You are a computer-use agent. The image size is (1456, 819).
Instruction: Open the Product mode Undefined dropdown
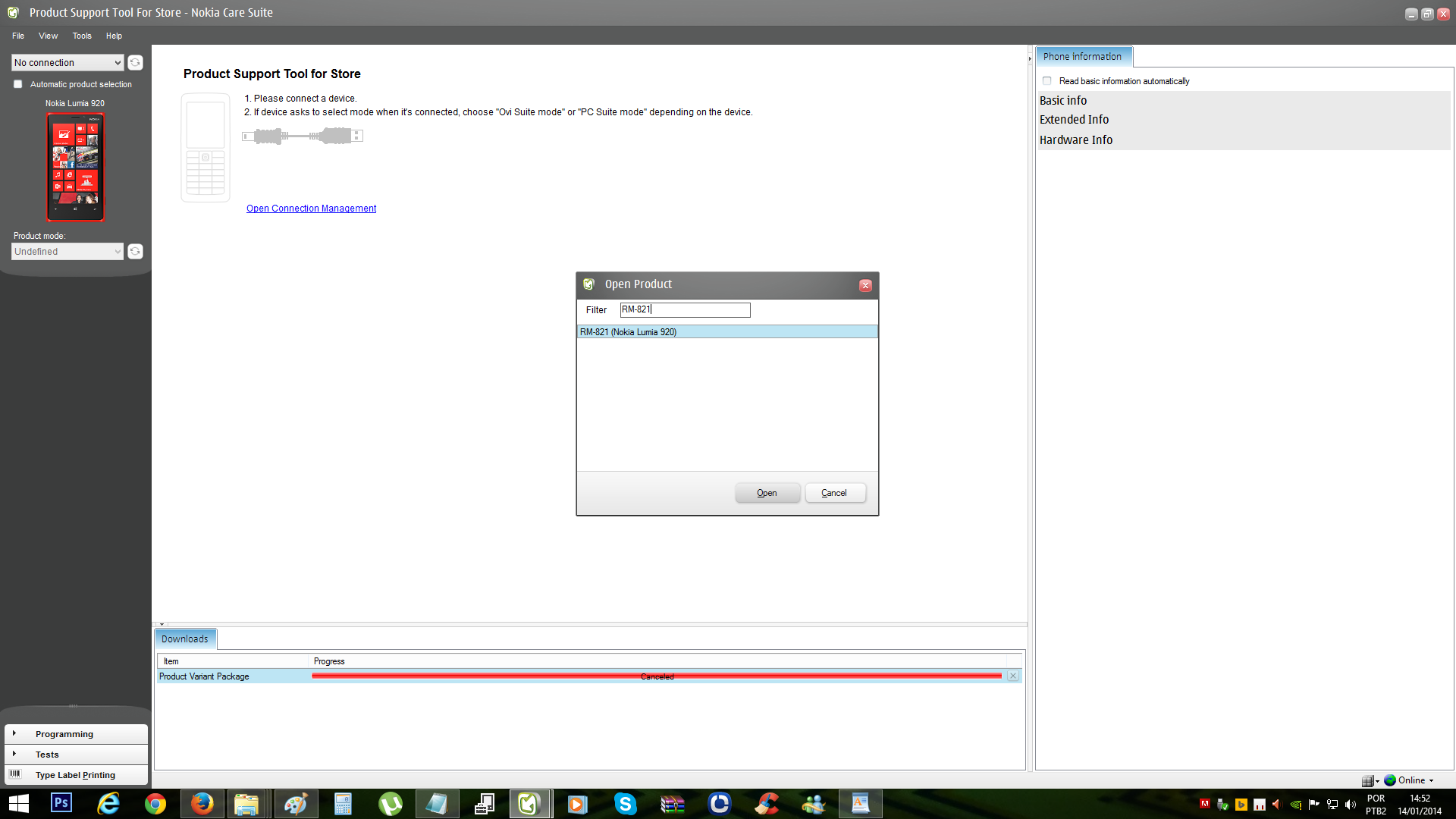coord(67,251)
